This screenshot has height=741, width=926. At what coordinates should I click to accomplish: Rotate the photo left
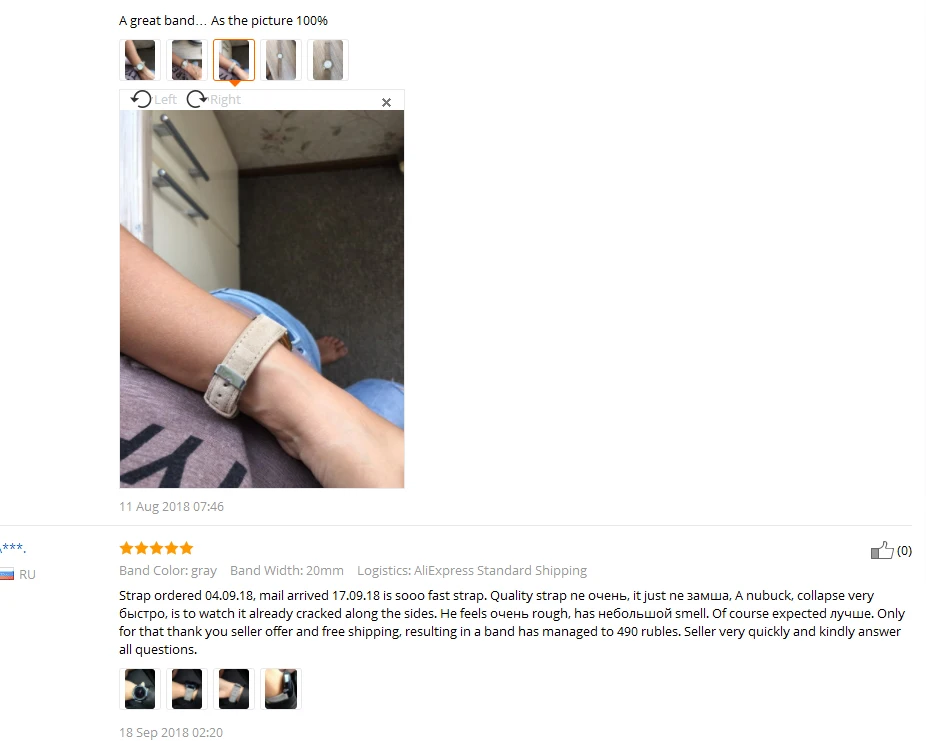[141, 99]
